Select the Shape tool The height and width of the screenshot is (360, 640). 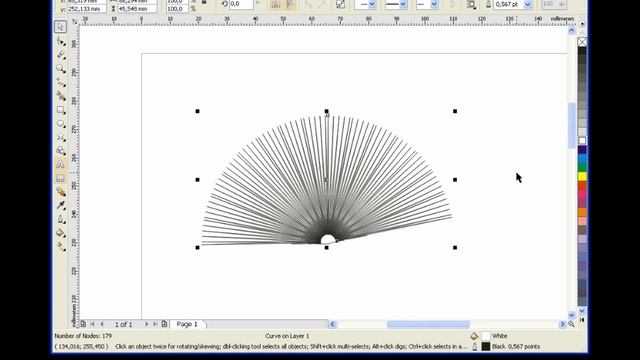61,41
